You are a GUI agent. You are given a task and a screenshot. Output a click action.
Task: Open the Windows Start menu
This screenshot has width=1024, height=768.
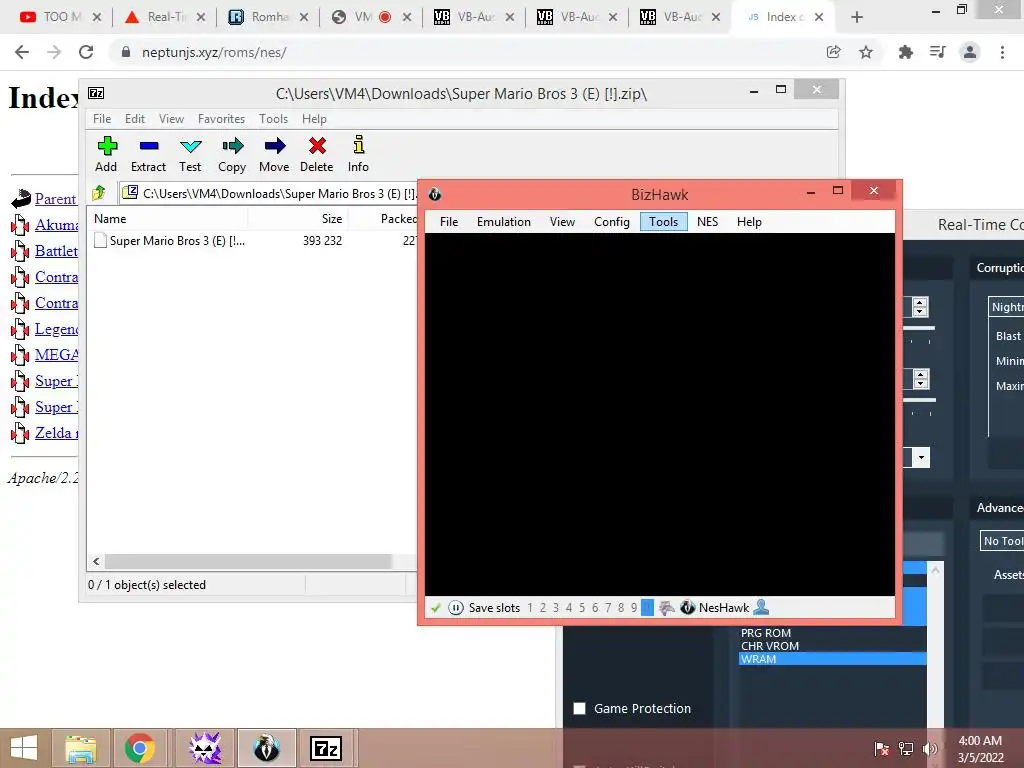[x=24, y=748]
